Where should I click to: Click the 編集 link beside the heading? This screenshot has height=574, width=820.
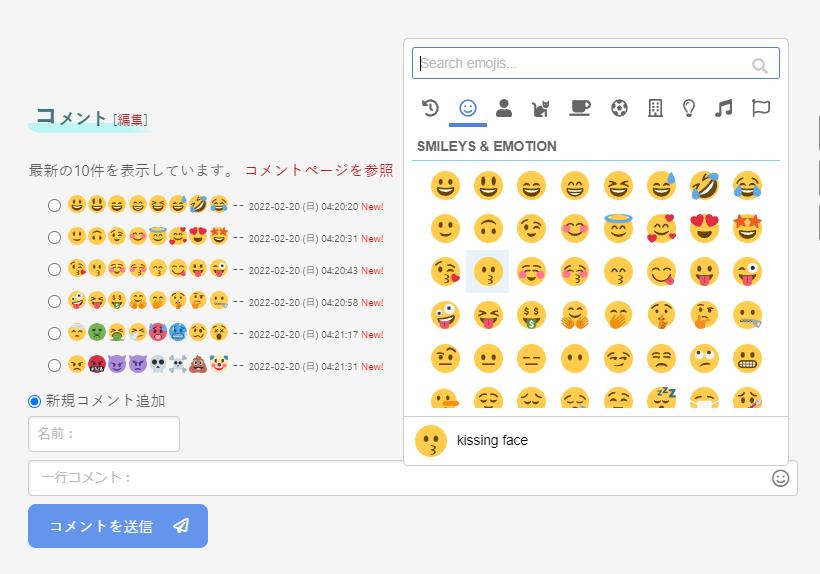(x=130, y=120)
